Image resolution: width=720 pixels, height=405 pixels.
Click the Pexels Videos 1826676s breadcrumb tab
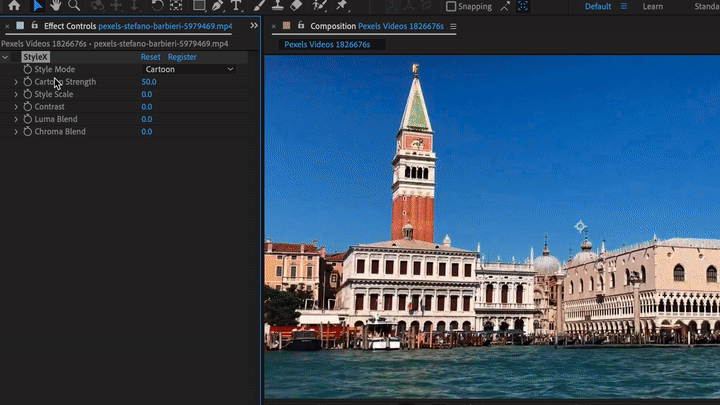coord(327,45)
